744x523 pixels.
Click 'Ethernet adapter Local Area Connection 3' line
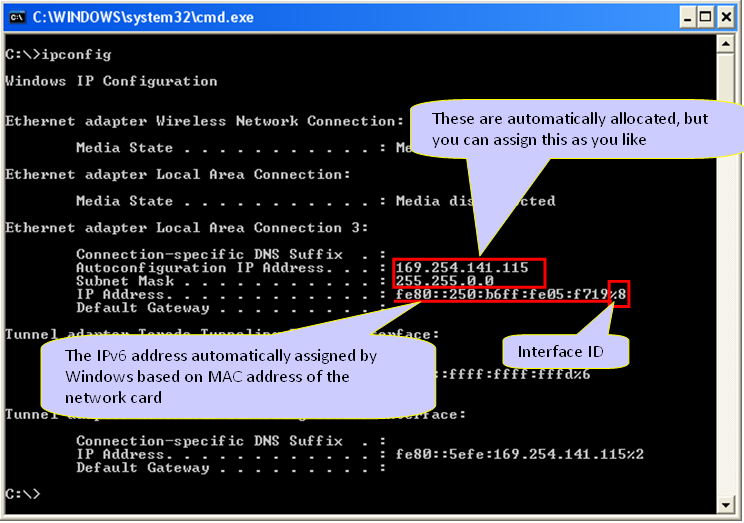[x=187, y=228]
